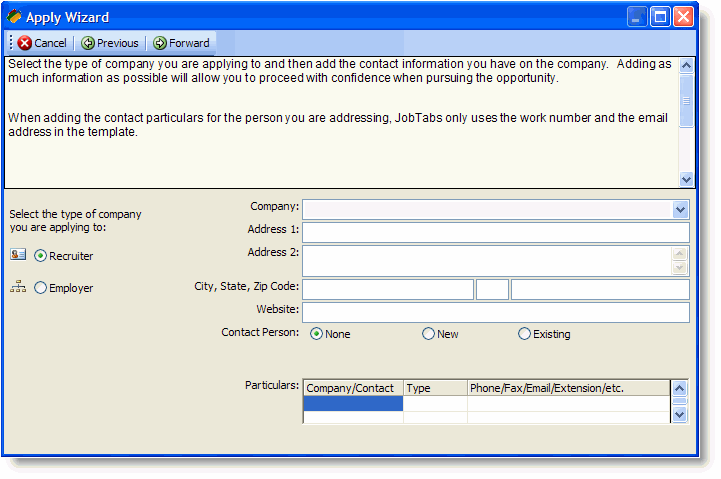Click Cancel text in toolbar
721x479 pixels.
pos(50,43)
